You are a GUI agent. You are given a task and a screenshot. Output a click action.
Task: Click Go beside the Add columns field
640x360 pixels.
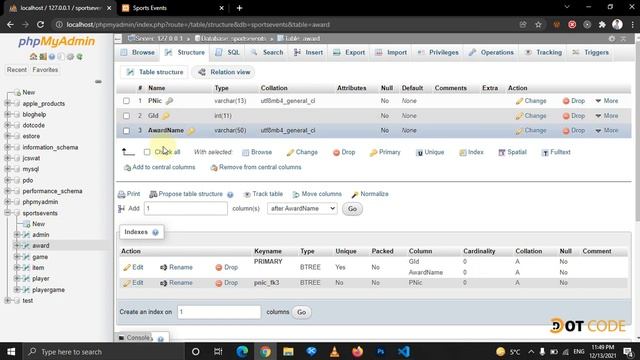[352, 209]
